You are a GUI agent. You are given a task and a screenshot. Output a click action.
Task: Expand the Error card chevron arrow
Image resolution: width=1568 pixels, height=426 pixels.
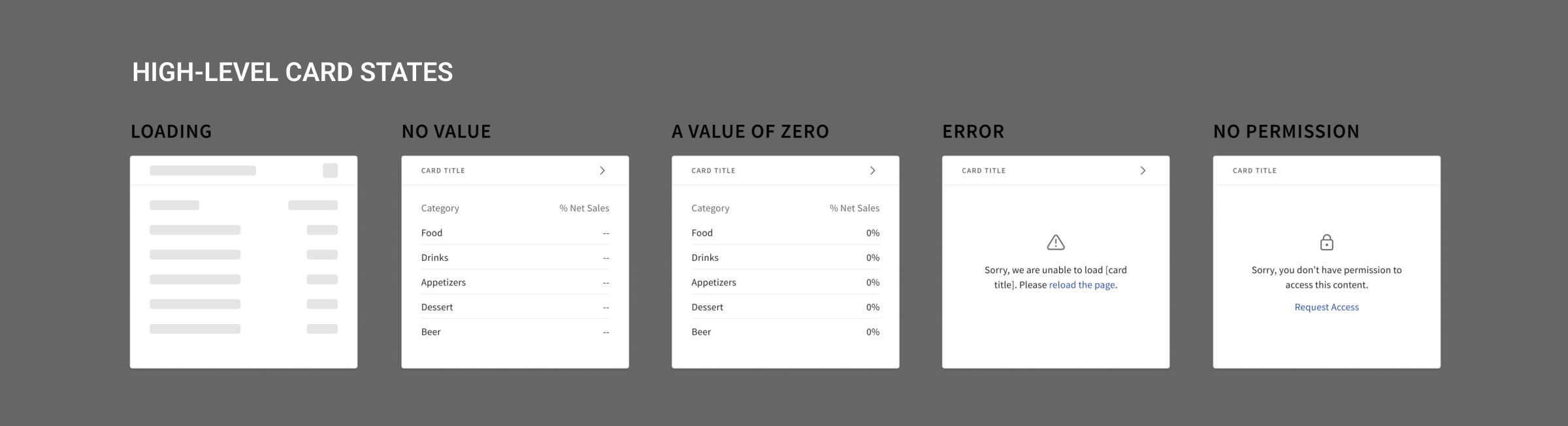click(1143, 171)
